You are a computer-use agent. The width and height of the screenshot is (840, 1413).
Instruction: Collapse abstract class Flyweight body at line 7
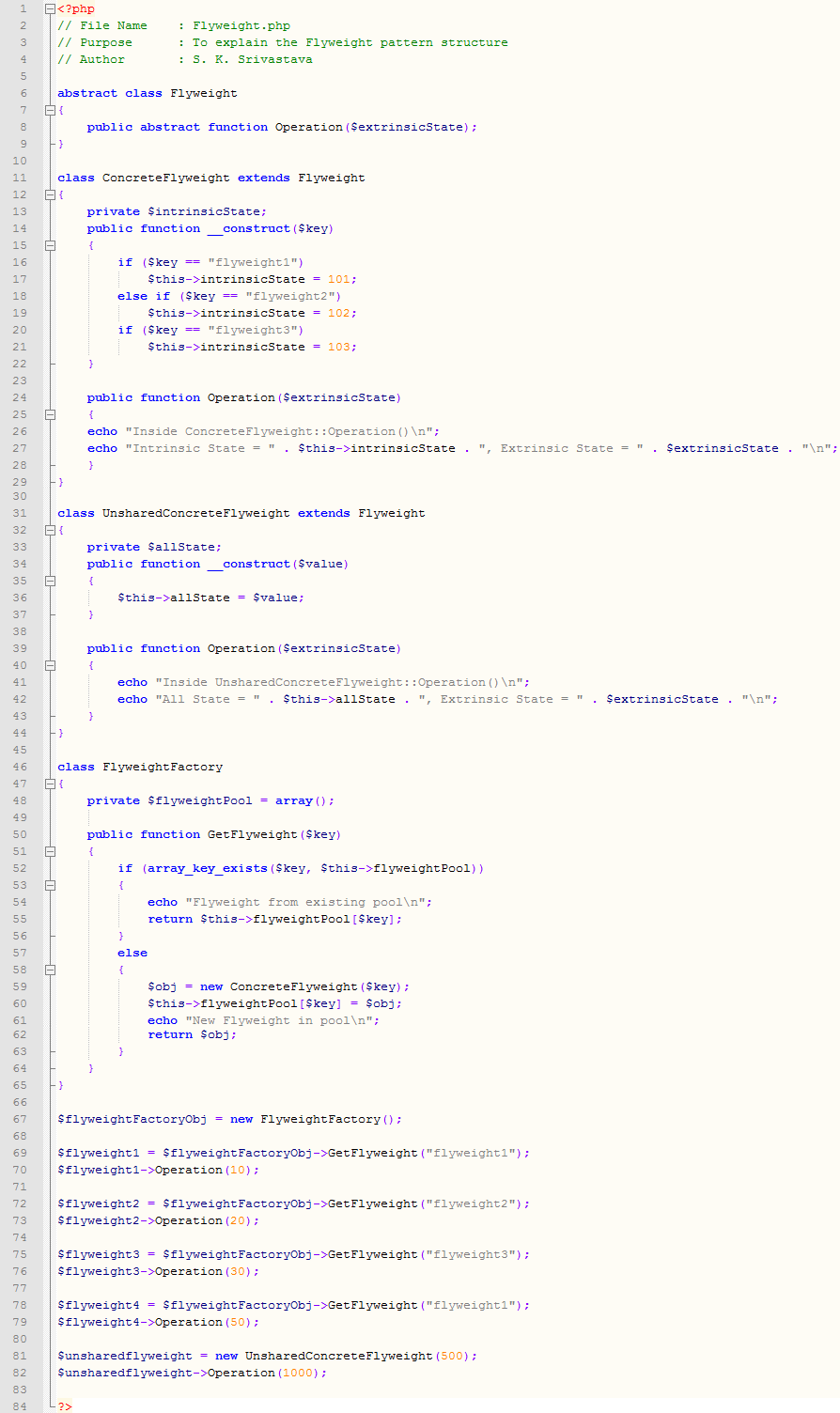(x=50, y=110)
